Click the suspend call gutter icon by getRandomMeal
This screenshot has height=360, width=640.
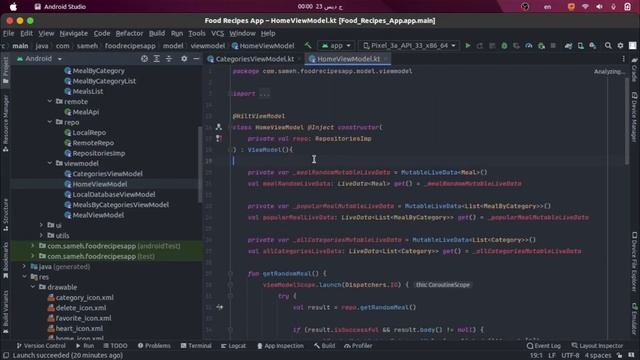220,307
